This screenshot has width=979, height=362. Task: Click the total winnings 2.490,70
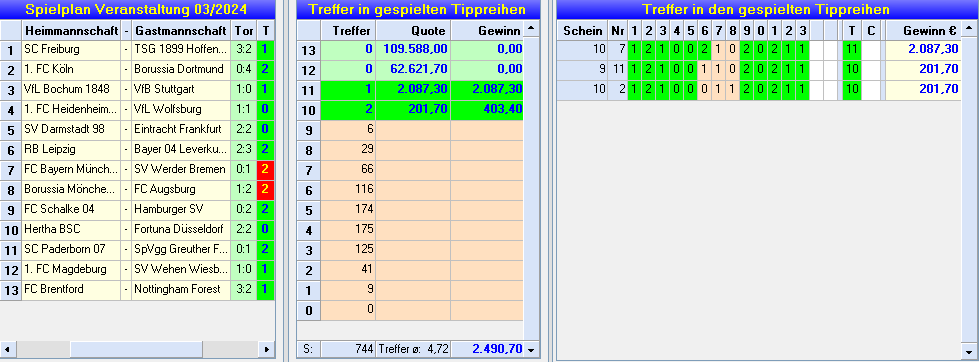(486, 350)
